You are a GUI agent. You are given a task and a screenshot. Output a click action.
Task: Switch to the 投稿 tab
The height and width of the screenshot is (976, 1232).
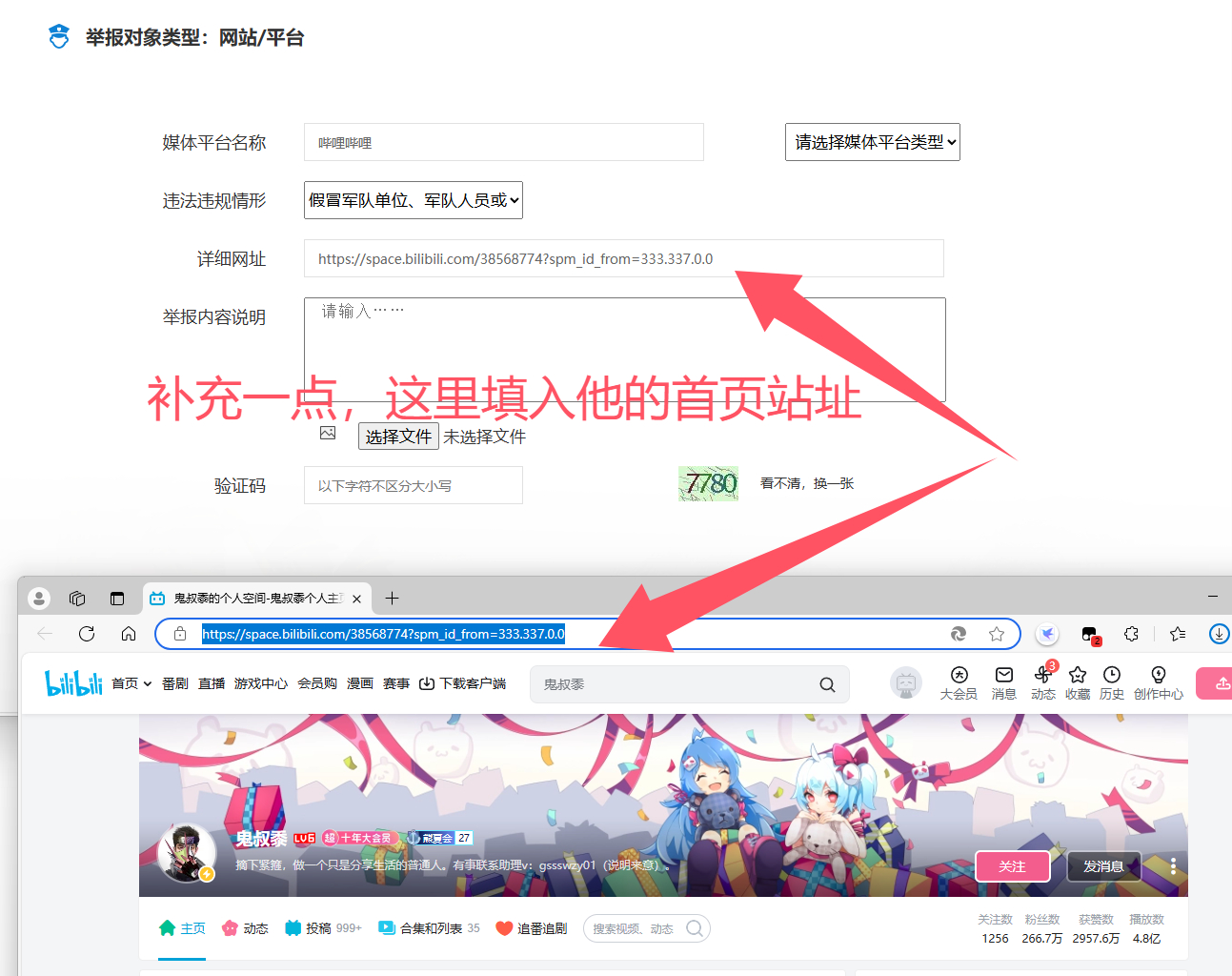pyautogui.click(x=322, y=928)
